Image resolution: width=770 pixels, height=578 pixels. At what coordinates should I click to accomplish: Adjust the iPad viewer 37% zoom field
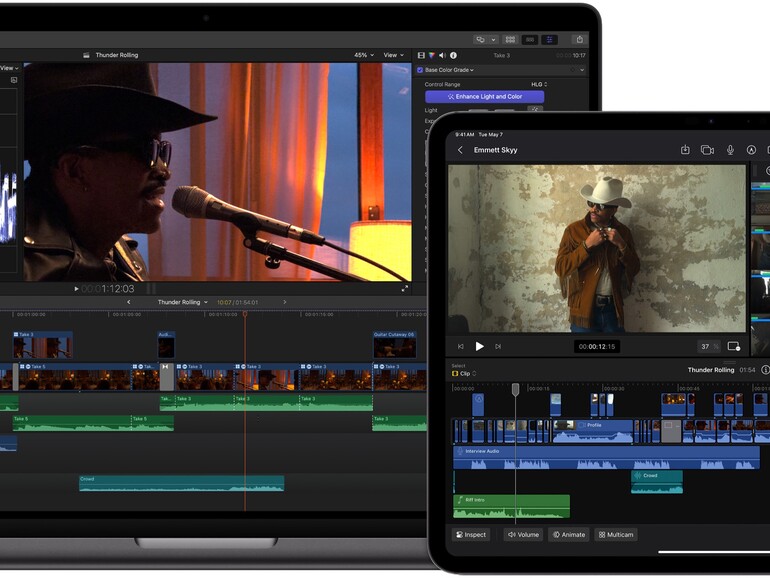point(709,347)
